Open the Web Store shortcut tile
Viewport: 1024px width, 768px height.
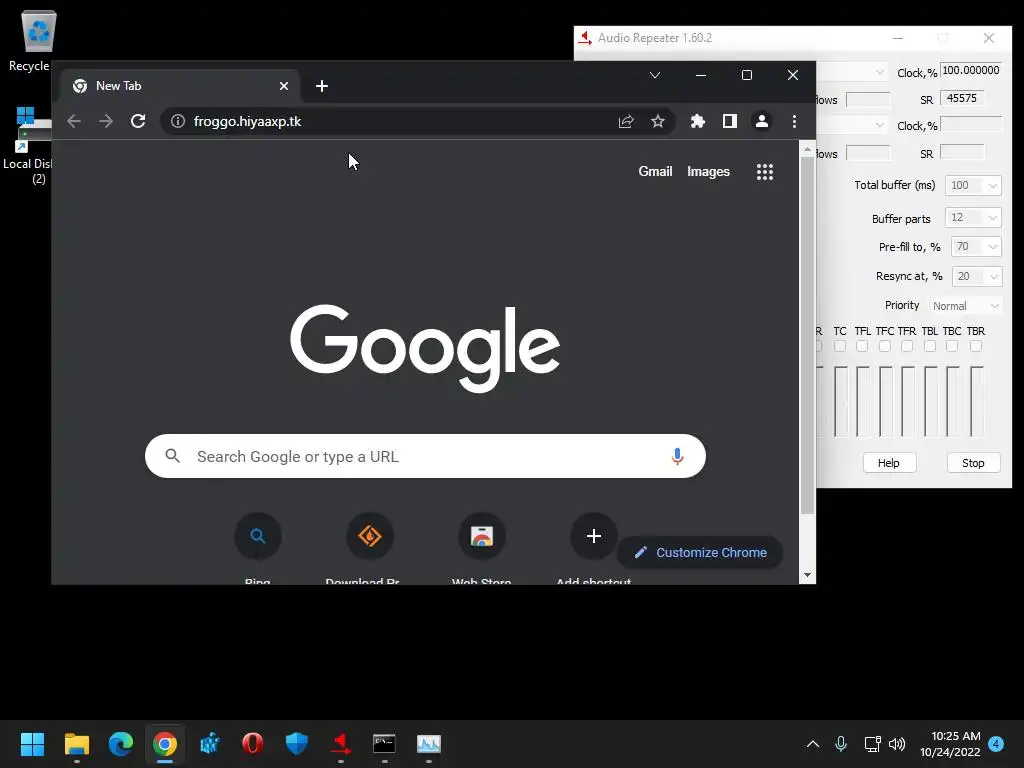482,536
